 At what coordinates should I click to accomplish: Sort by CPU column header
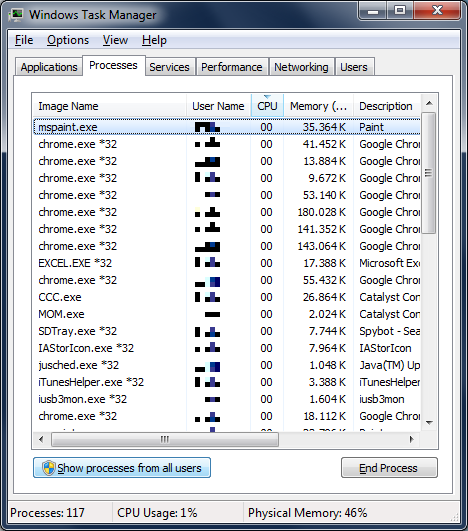[267, 106]
